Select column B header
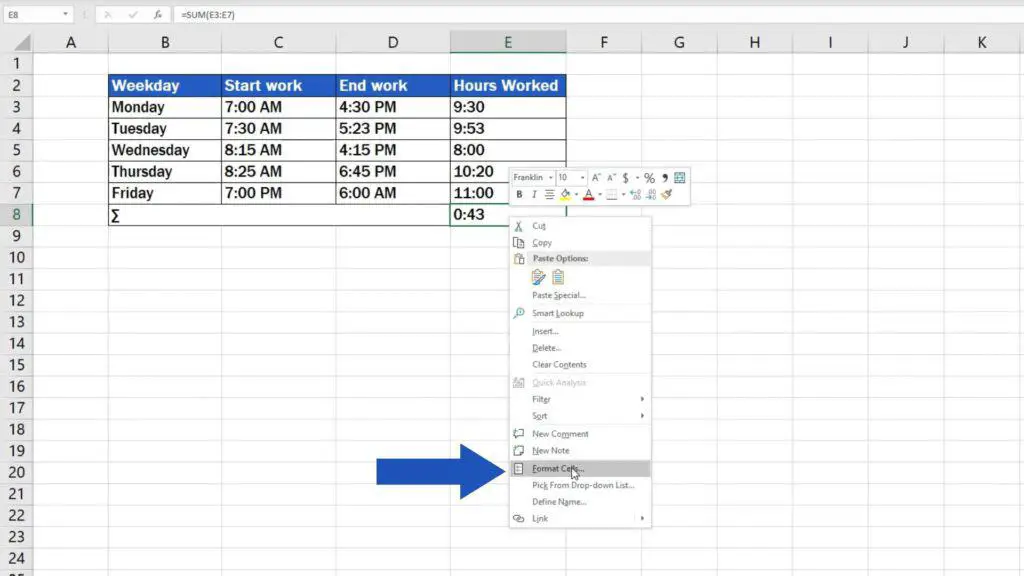The image size is (1024, 576). coord(165,42)
